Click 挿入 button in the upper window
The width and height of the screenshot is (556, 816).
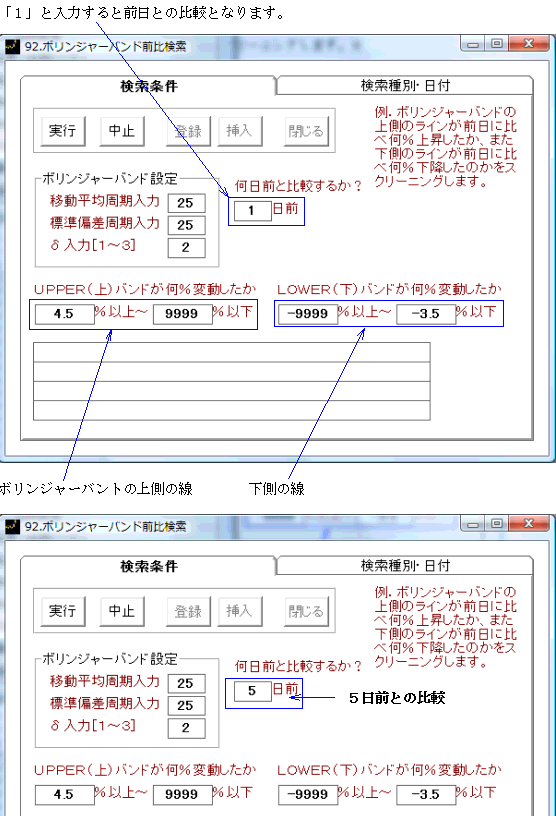tap(240, 131)
